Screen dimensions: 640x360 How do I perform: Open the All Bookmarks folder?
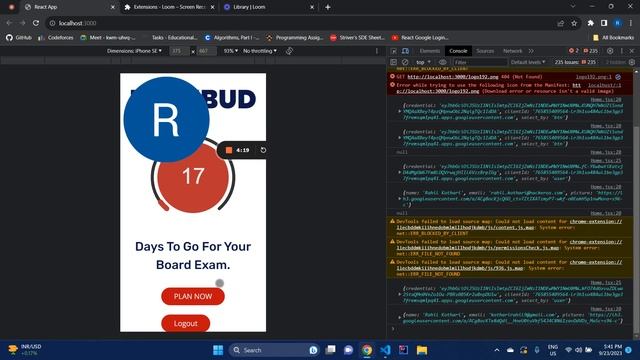pyautogui.click(x=613, y=38)
